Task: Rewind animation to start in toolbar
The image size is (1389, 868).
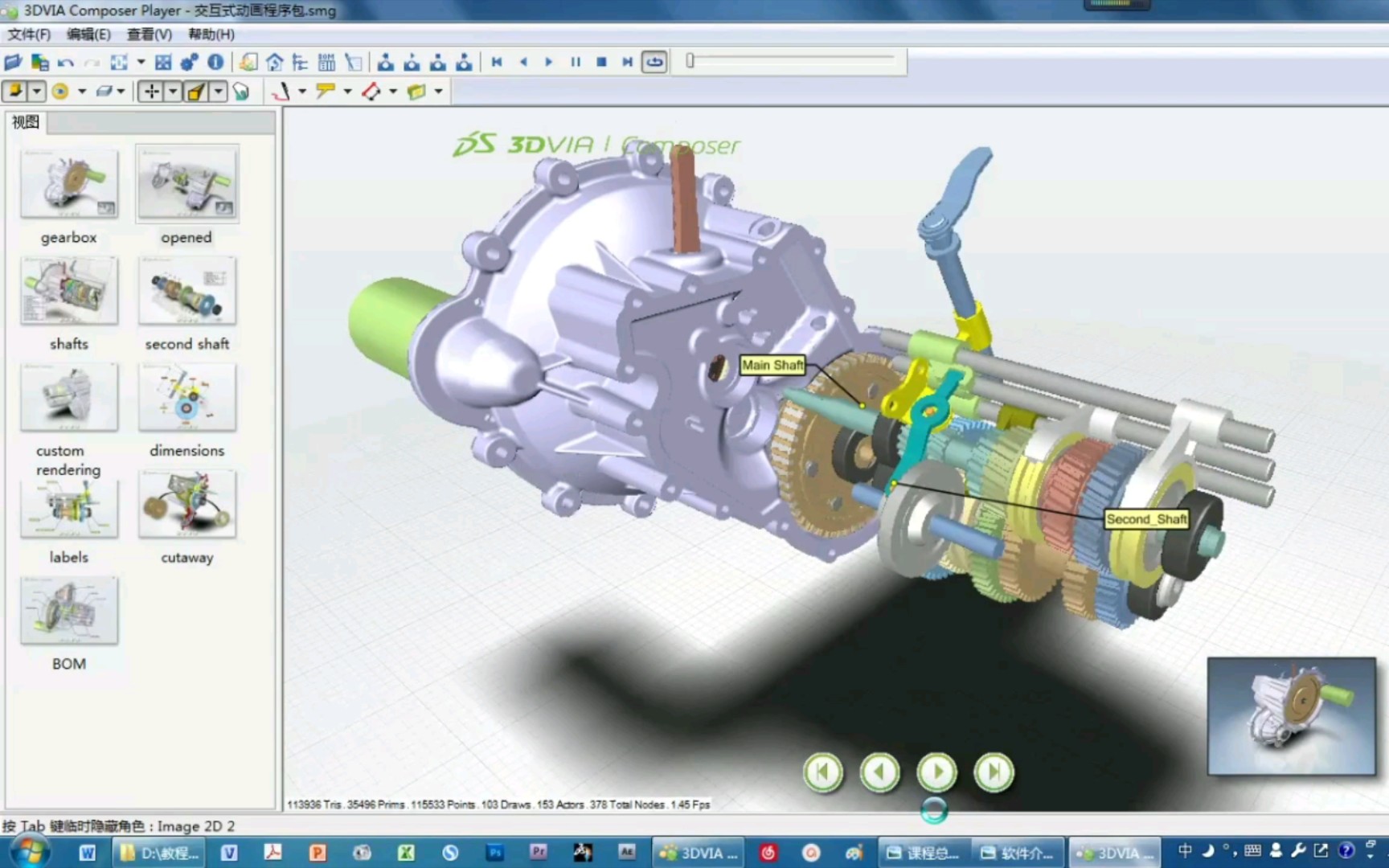Action: tap(497, 62)
